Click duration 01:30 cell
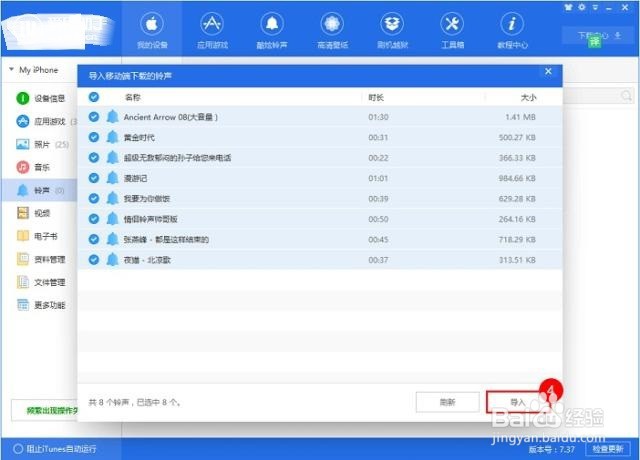The image size is (640, 460). (x=378, y=117)
